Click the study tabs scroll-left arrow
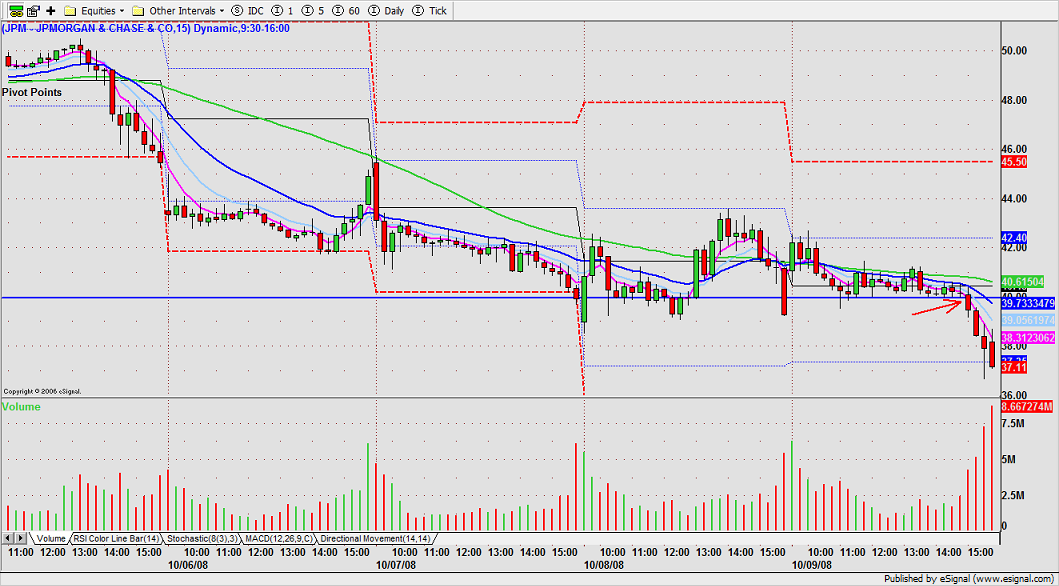Screen dimensions: 1059x586 pyautogui.click(x=7, y=538)
